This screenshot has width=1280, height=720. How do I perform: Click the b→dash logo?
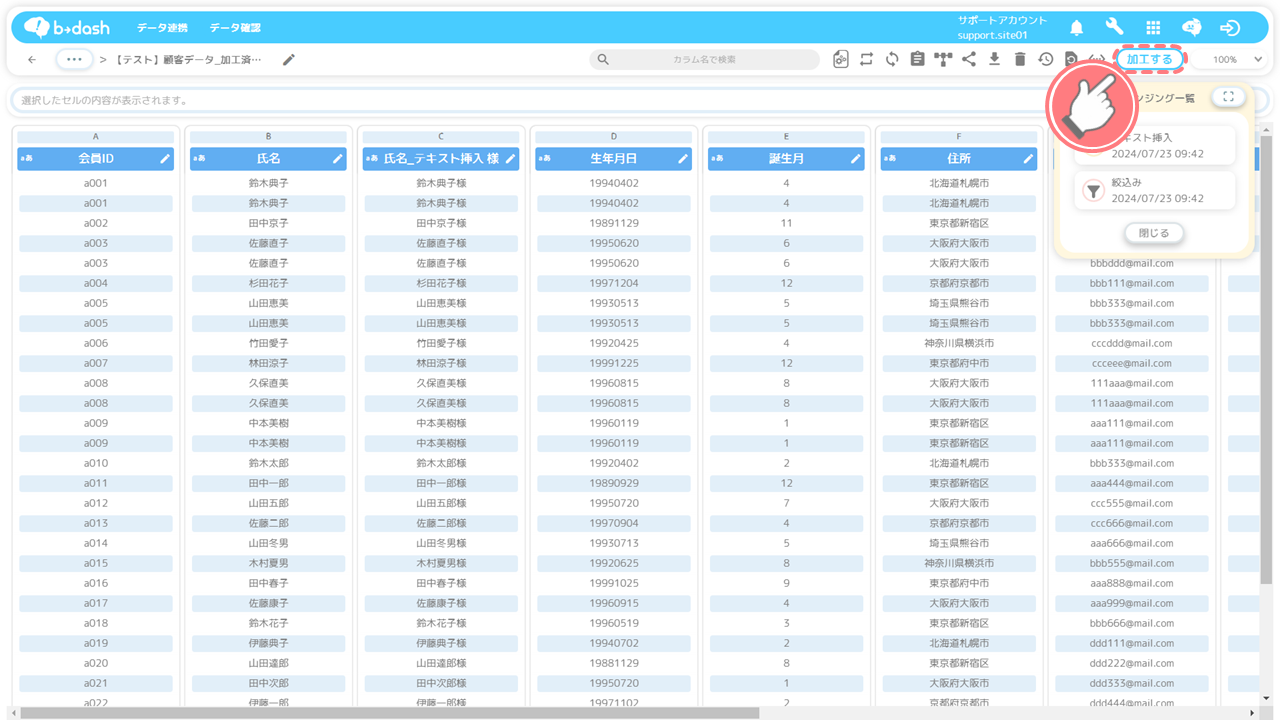coord(66,28)
